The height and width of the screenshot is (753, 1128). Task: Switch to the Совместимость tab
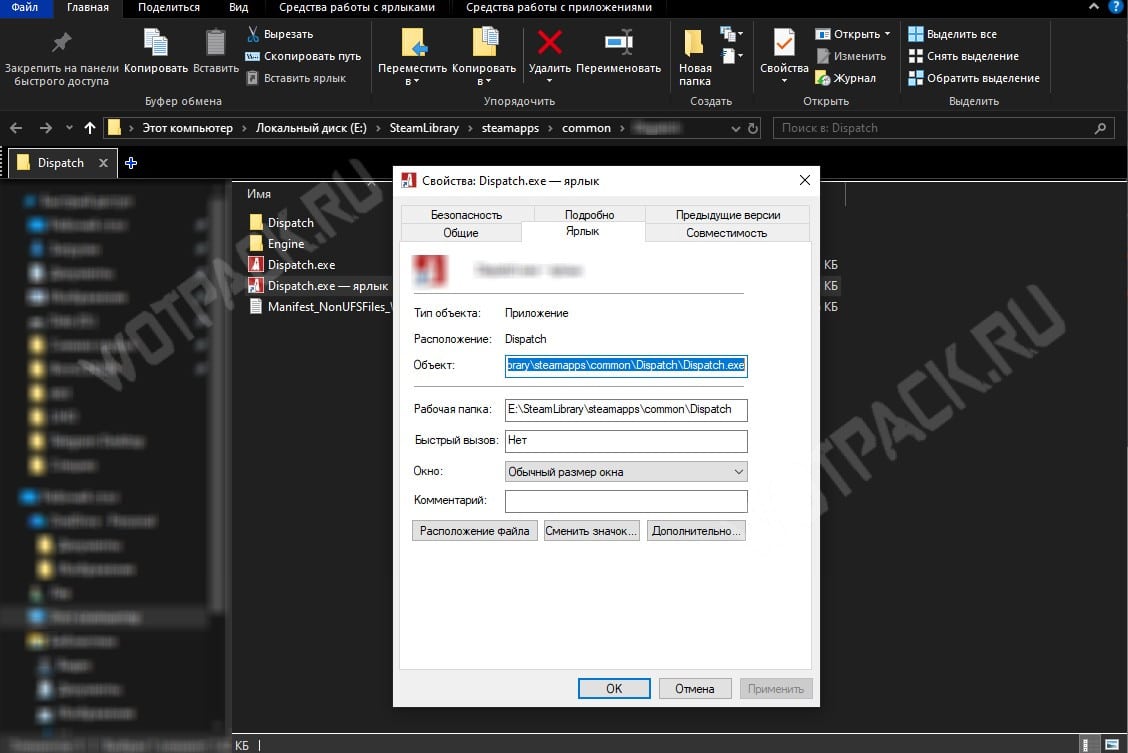click(726, 233)
